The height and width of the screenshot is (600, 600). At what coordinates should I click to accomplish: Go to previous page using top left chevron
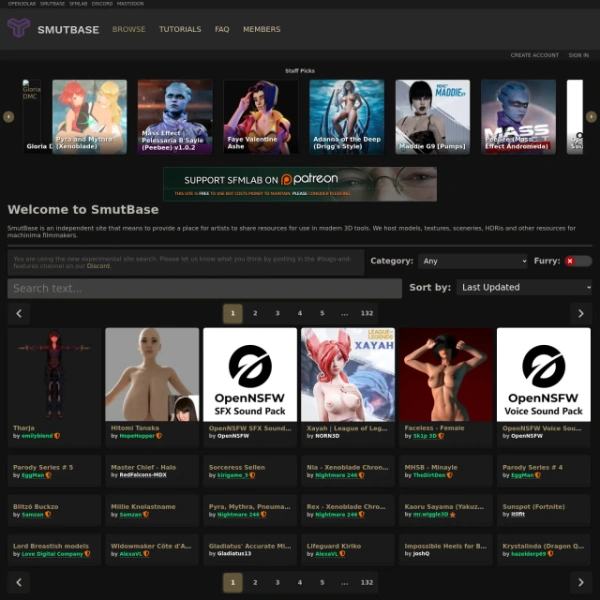click(x=19, y=313)
